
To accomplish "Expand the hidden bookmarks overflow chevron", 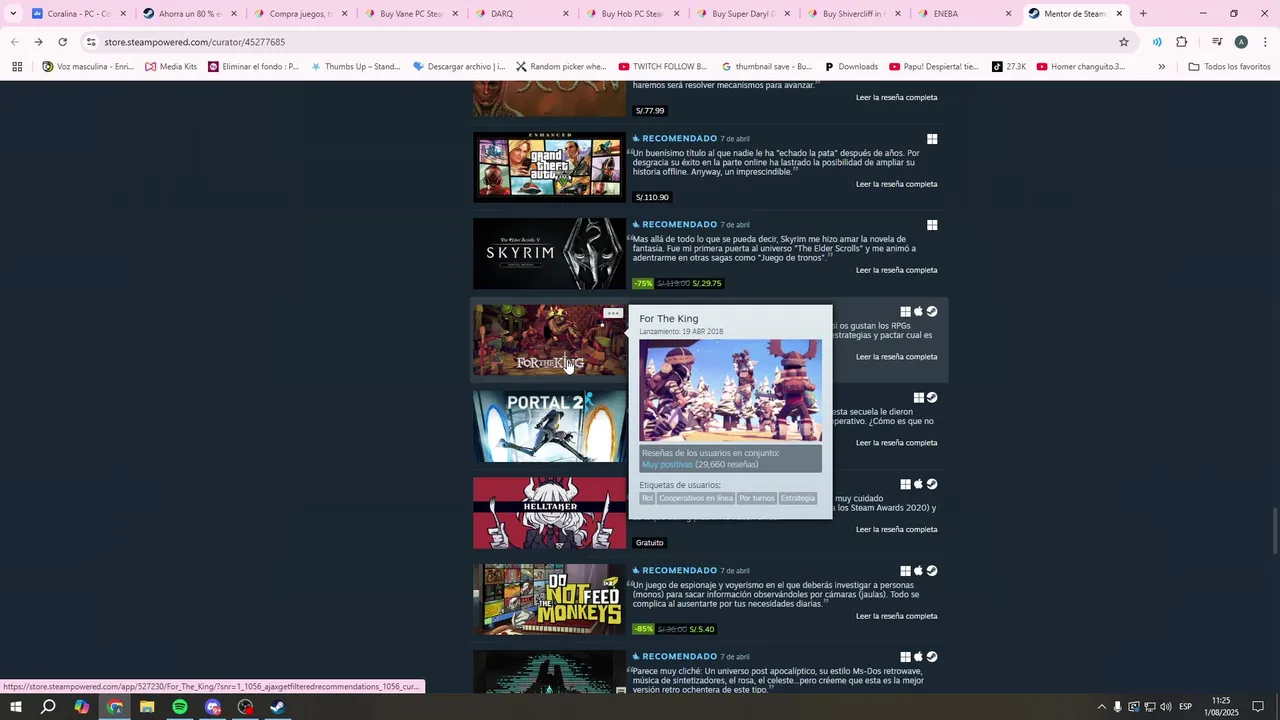I will pos(1161,67).
